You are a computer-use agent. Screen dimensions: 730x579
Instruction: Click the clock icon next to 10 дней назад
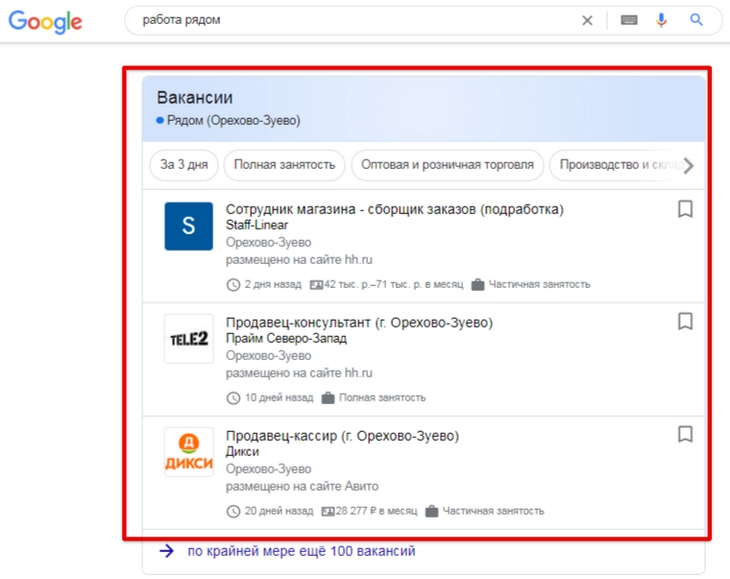(233, 398)
